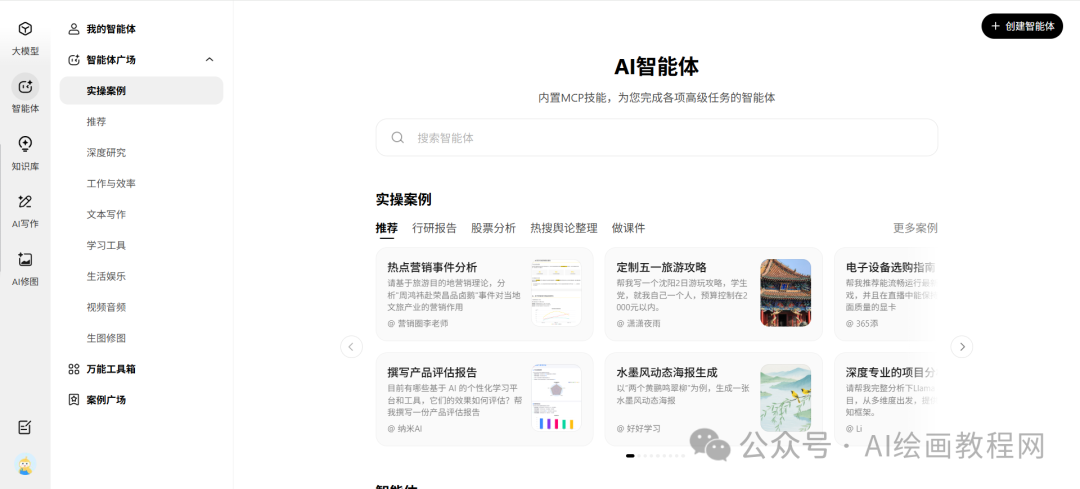The height and width of the screenshot is (489, 1080).
Task: Switch to the 行研报告 tab
Action: coord(434,228)
